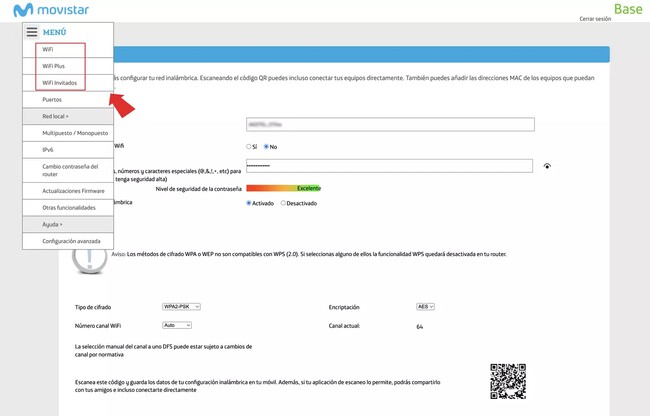650x416 pixels.
Task: Click the hamburger menu icon
Action: [x=32, y=32]
